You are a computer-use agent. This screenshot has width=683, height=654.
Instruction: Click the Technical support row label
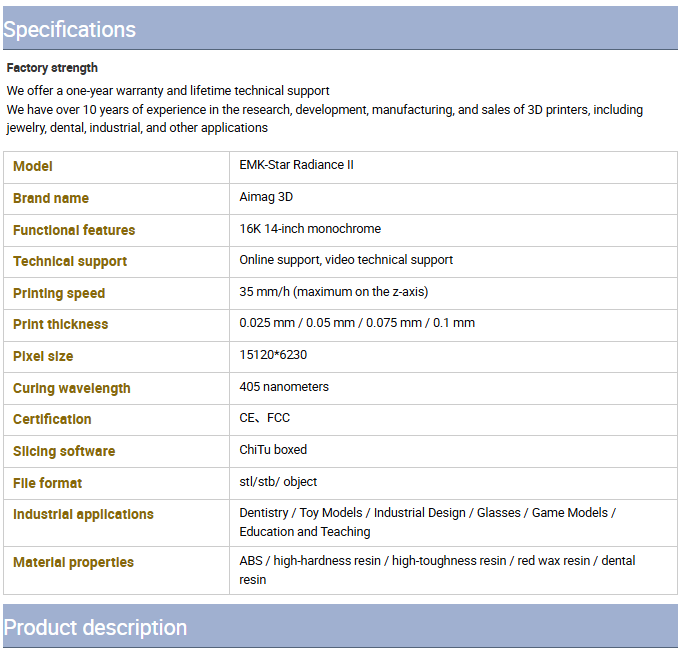[x=70, y=261]
